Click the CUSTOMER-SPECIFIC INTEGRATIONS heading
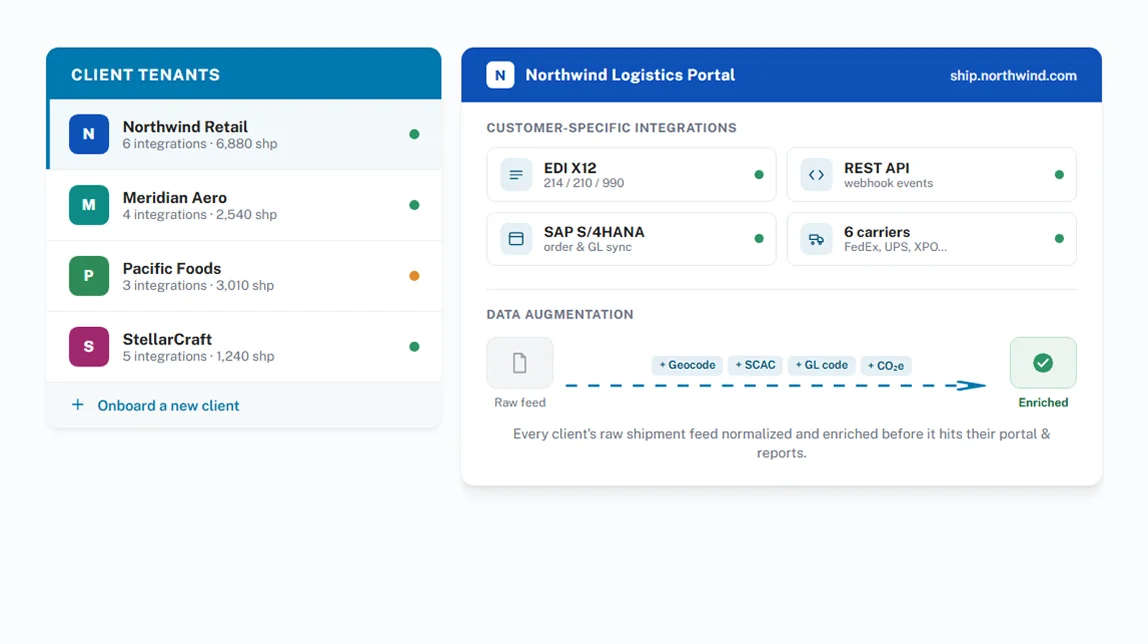The image size is (1148, 644). (611, 128)
